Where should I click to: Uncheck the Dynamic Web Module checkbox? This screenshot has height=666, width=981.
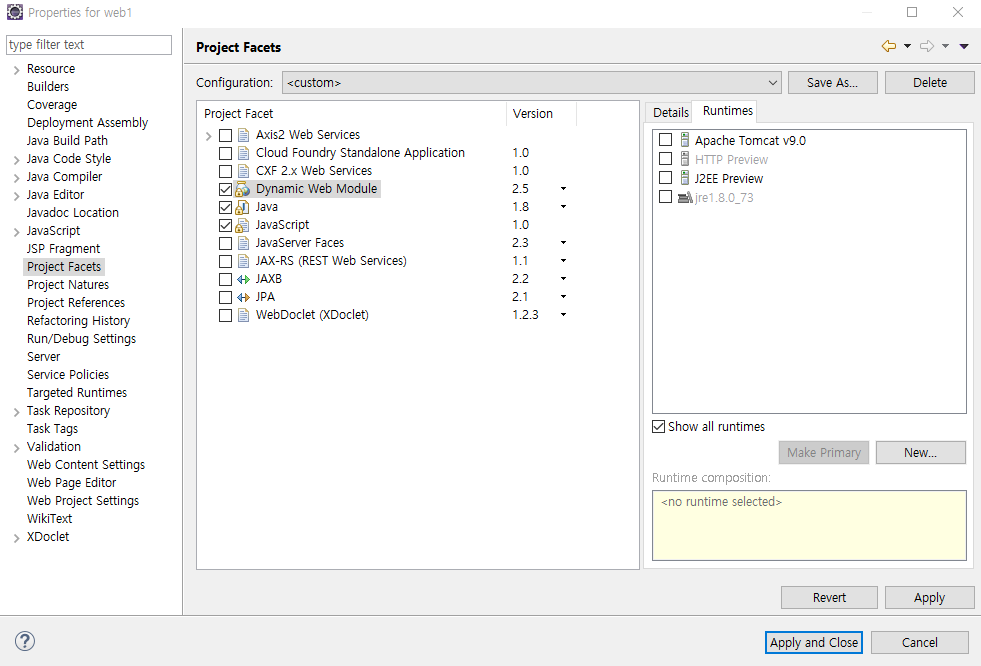click(225, 189)
